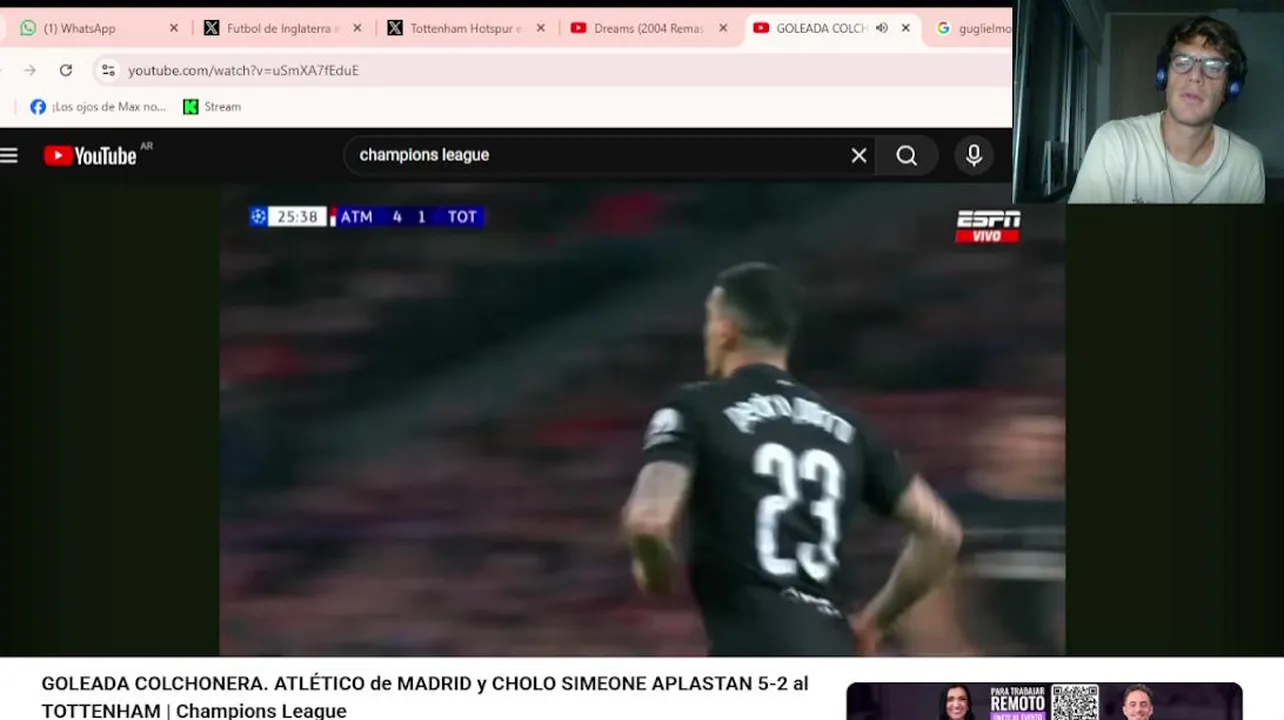
Task: Mute the tab using speaker icon
Action: point(881,28)
